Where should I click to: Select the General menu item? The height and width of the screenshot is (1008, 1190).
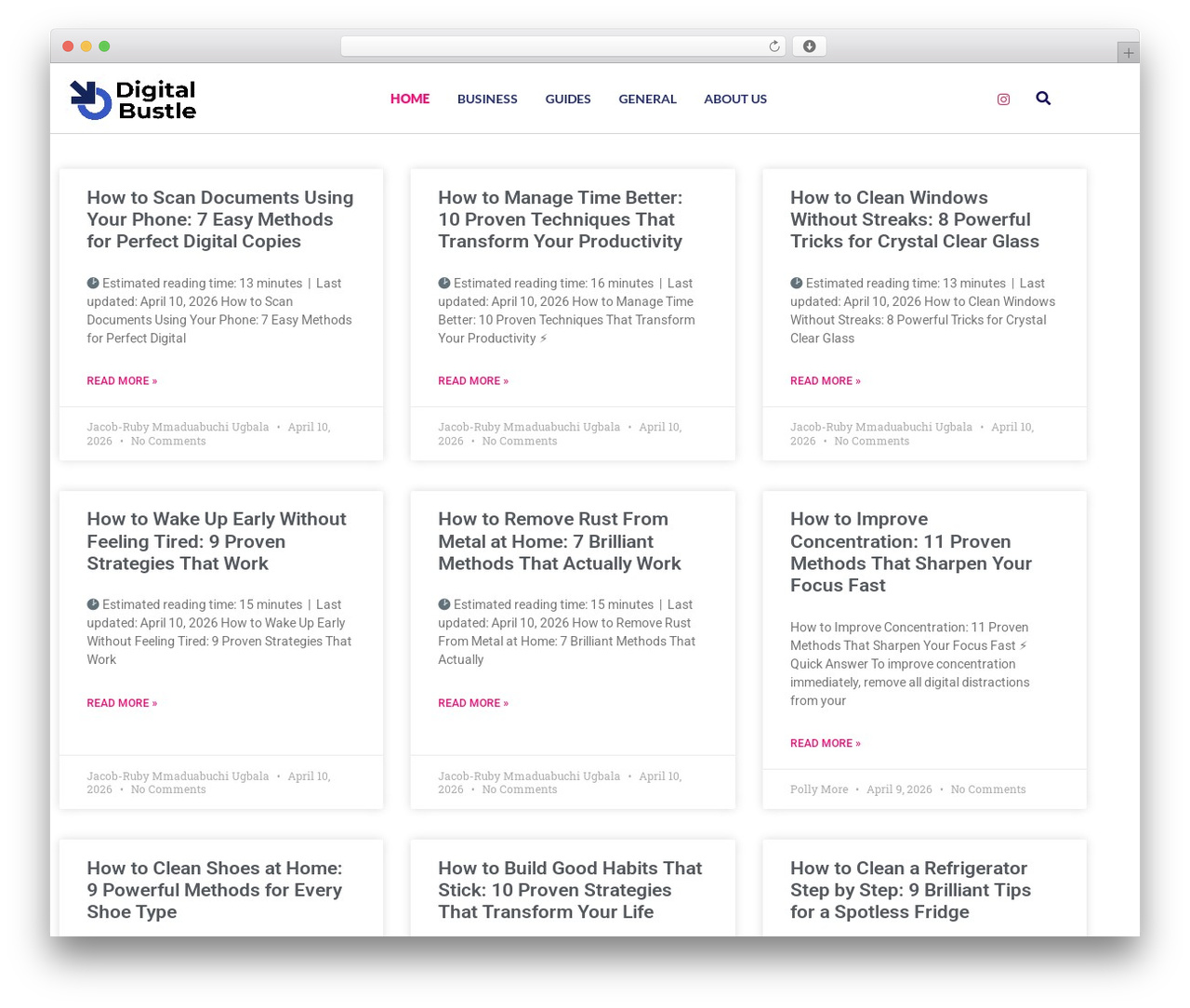click(647, 99)
